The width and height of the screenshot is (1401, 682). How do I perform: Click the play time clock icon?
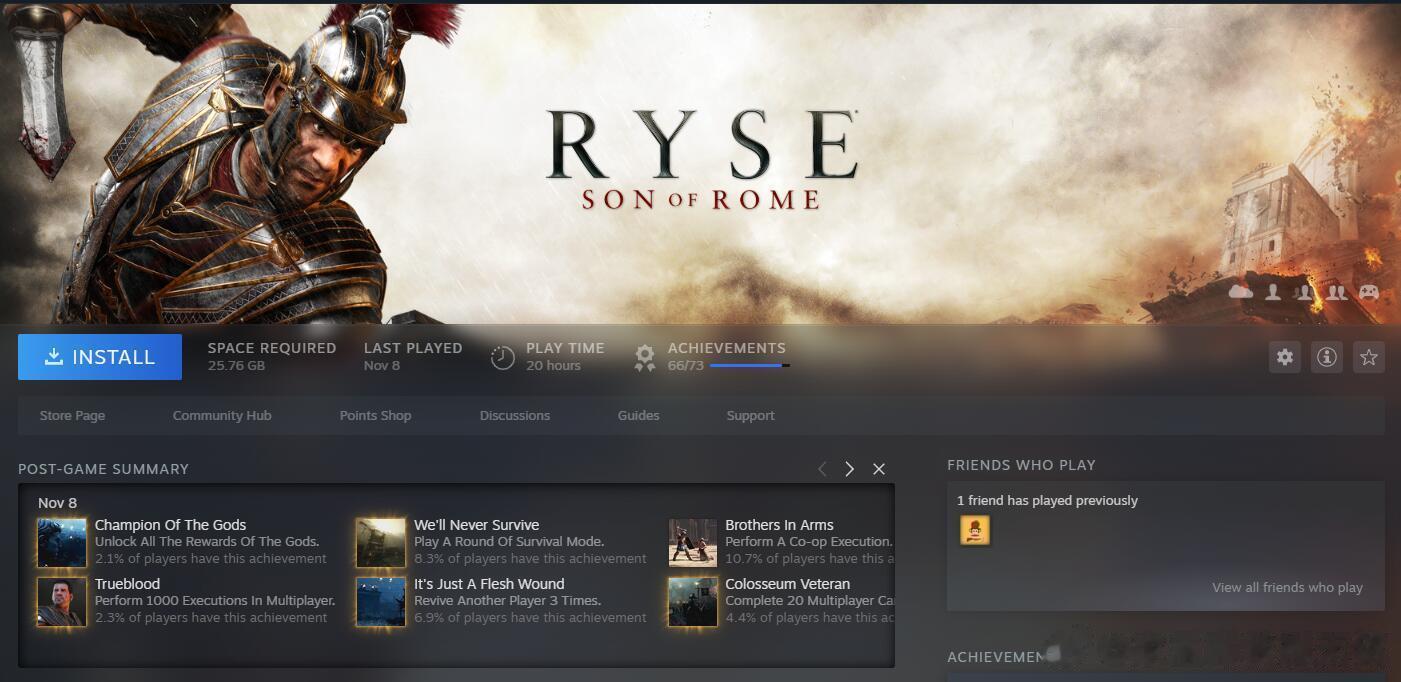point(503,357)
